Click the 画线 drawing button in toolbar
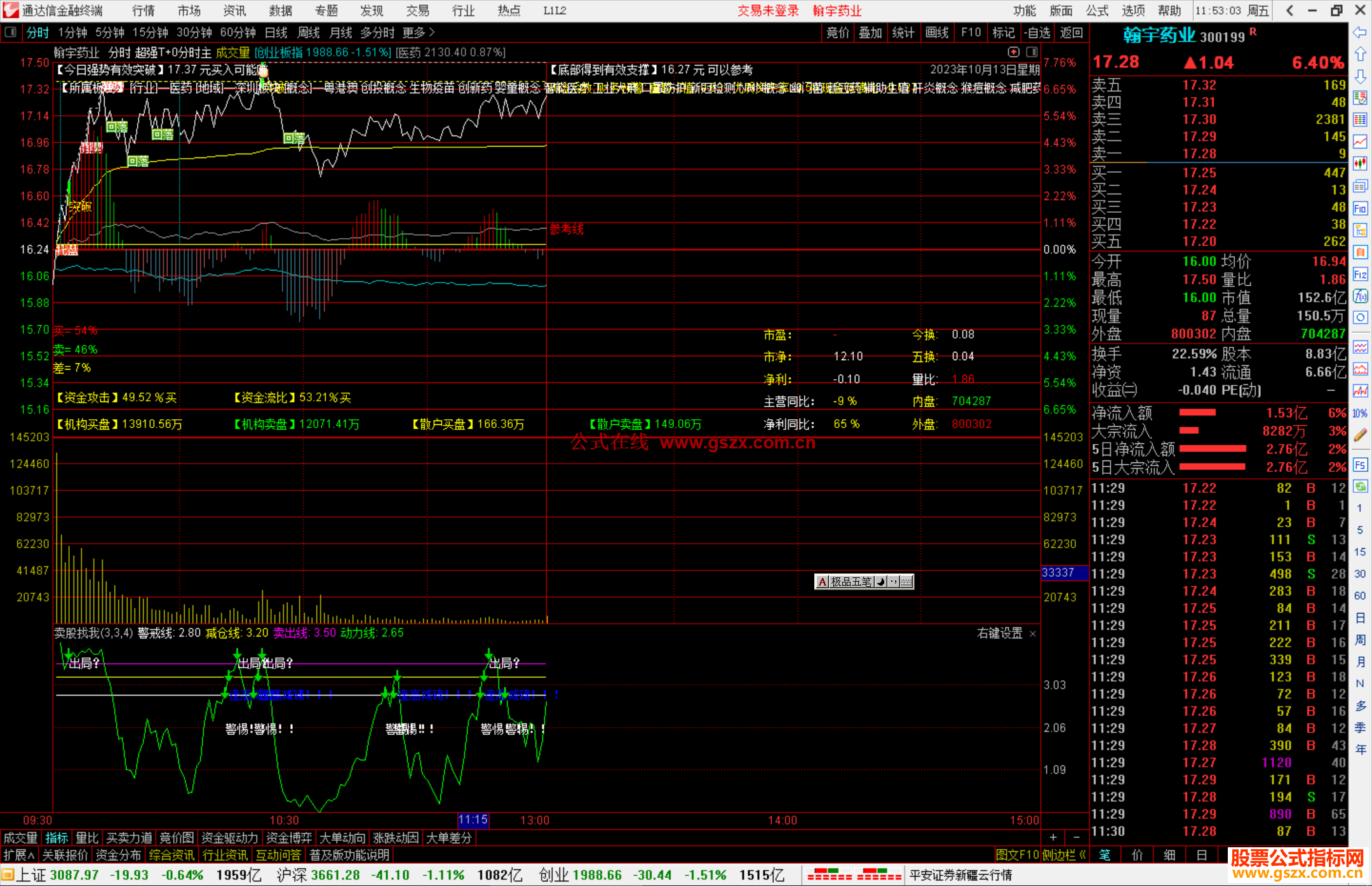Image resolution: width=1372 pixels, height=886 pixels. (936, 32)
